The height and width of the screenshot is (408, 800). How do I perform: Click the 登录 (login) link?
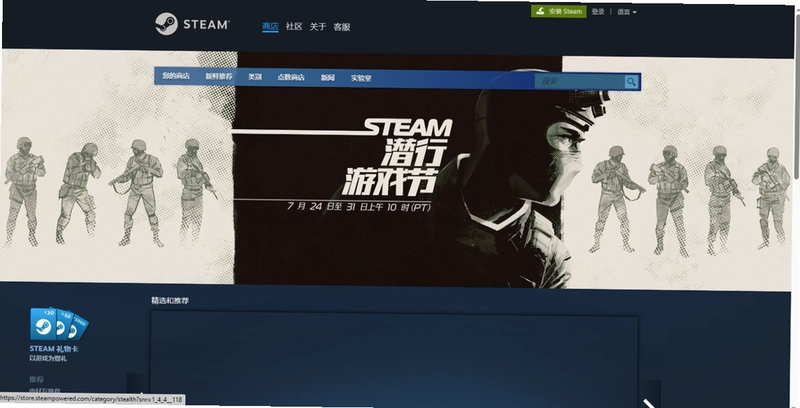click(598, 12)
